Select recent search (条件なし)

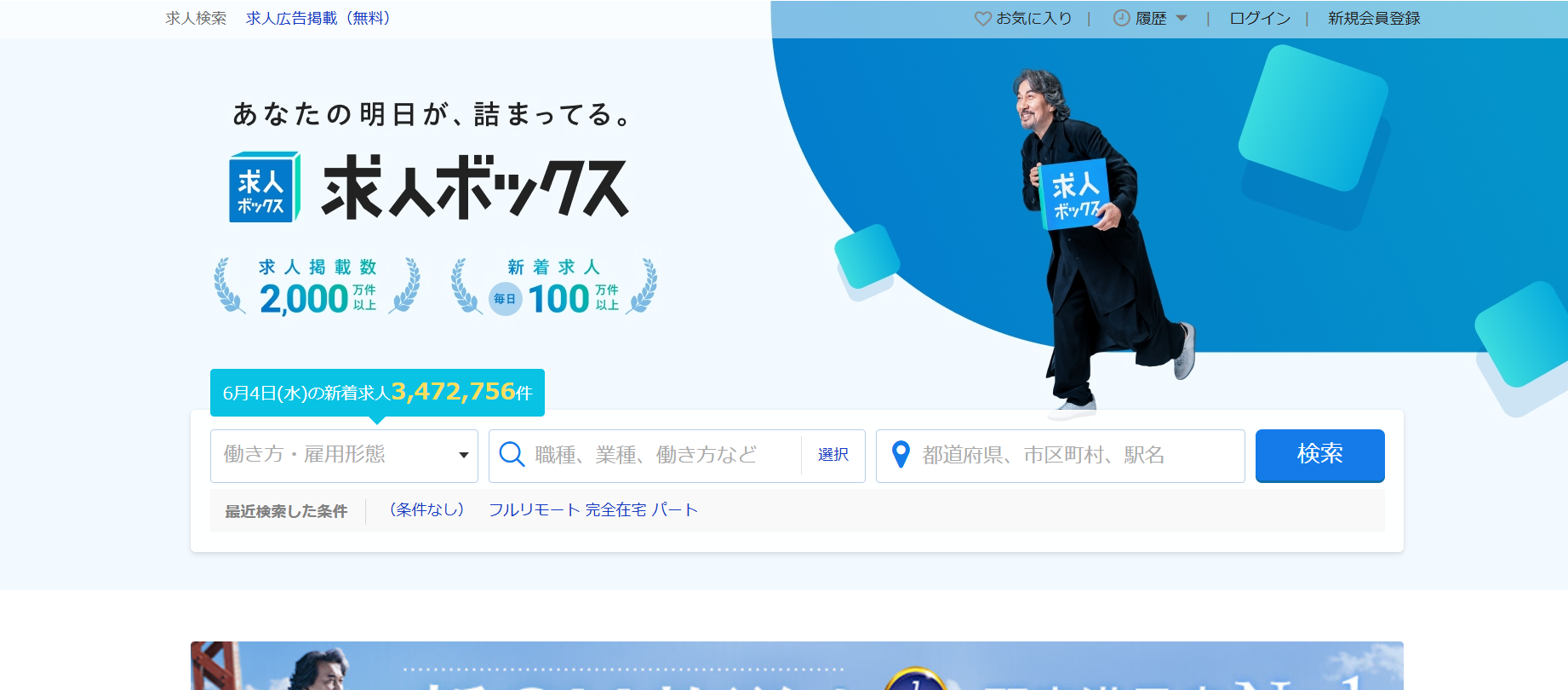coord(426,509)
